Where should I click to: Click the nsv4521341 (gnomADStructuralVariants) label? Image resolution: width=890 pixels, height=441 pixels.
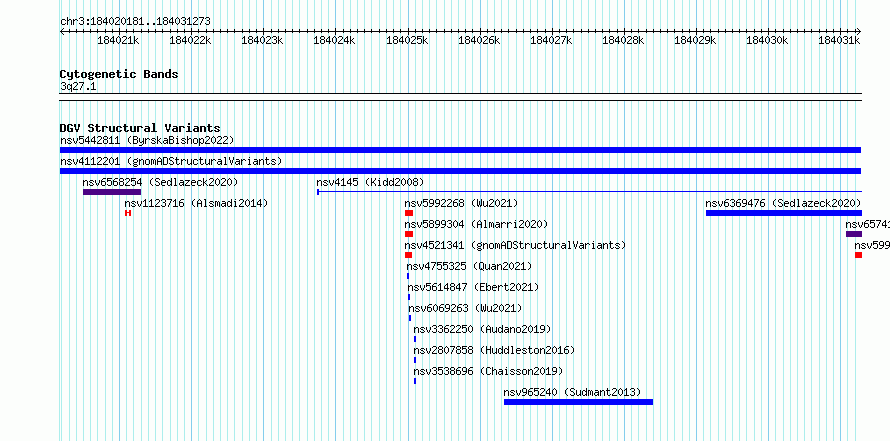tap(515, 245)
